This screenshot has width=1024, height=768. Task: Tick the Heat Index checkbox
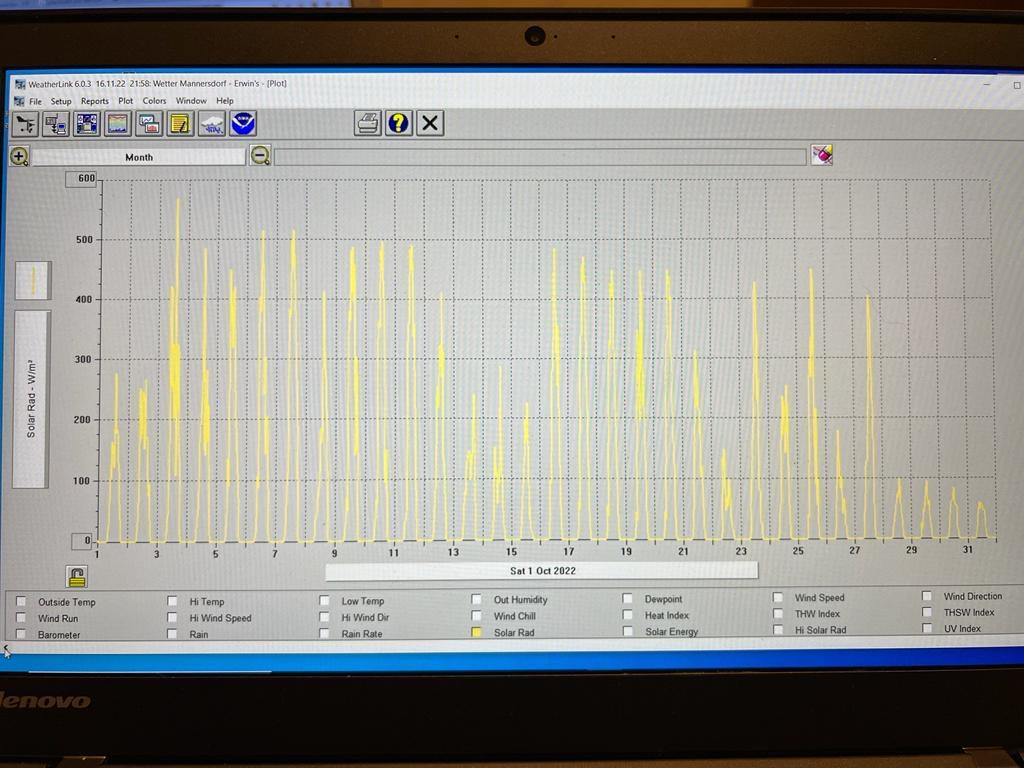pos(628,615)
